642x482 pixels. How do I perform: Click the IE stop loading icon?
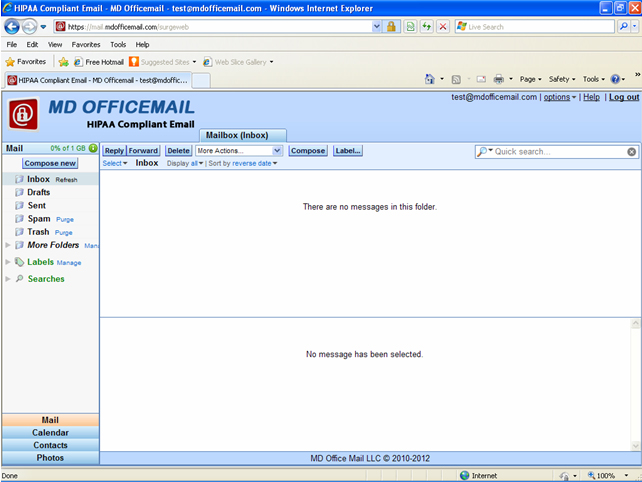pos(443,27)
